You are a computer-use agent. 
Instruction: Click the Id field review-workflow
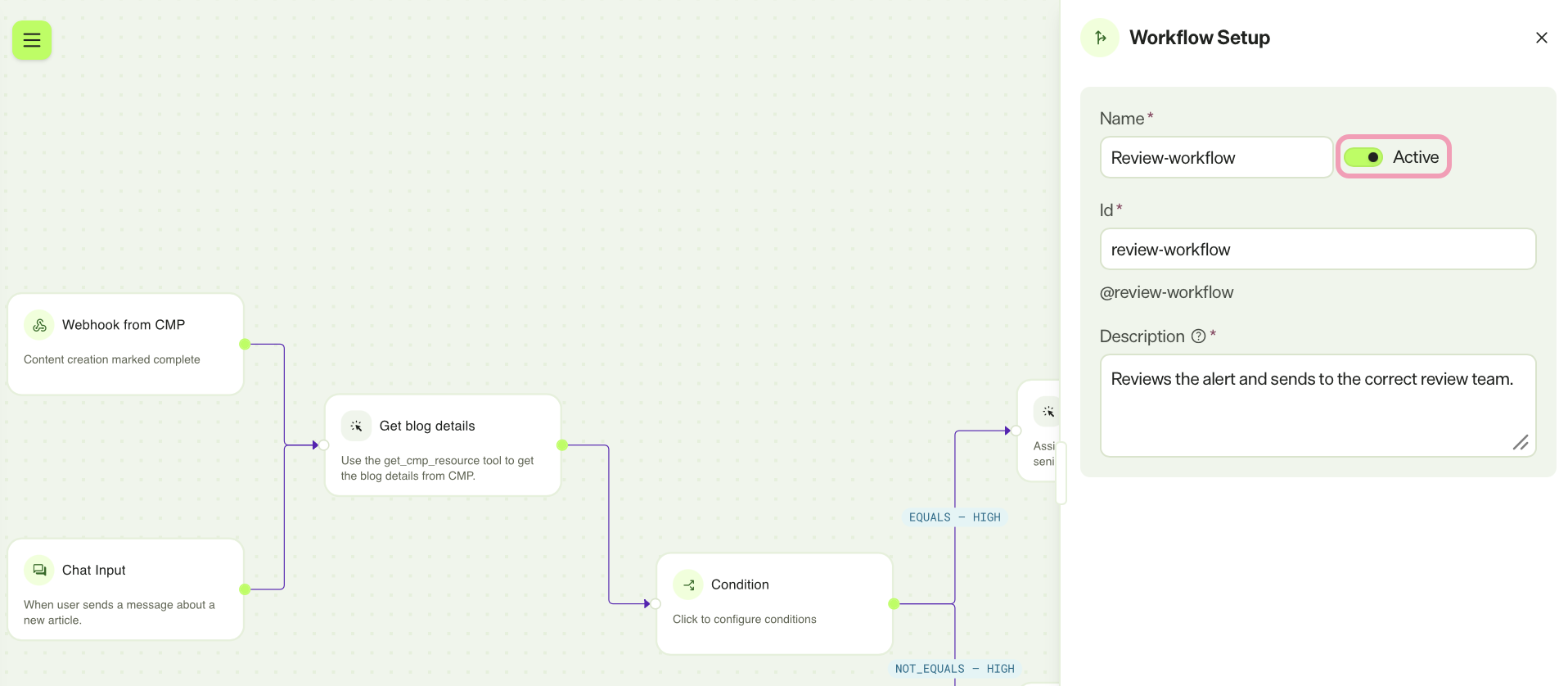coord(1318,249)
